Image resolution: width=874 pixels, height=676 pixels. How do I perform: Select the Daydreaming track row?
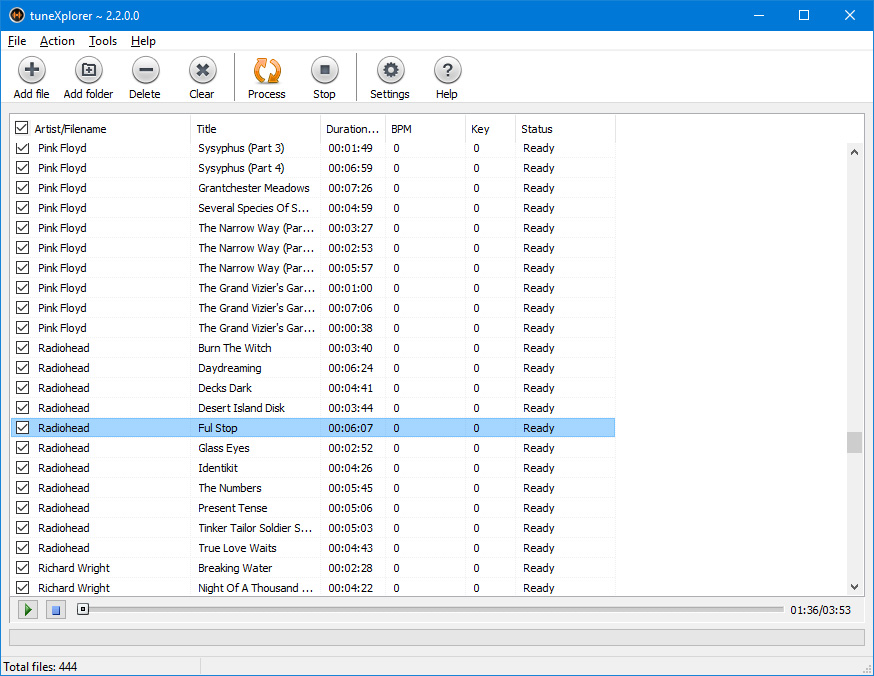tap(230, 368)
